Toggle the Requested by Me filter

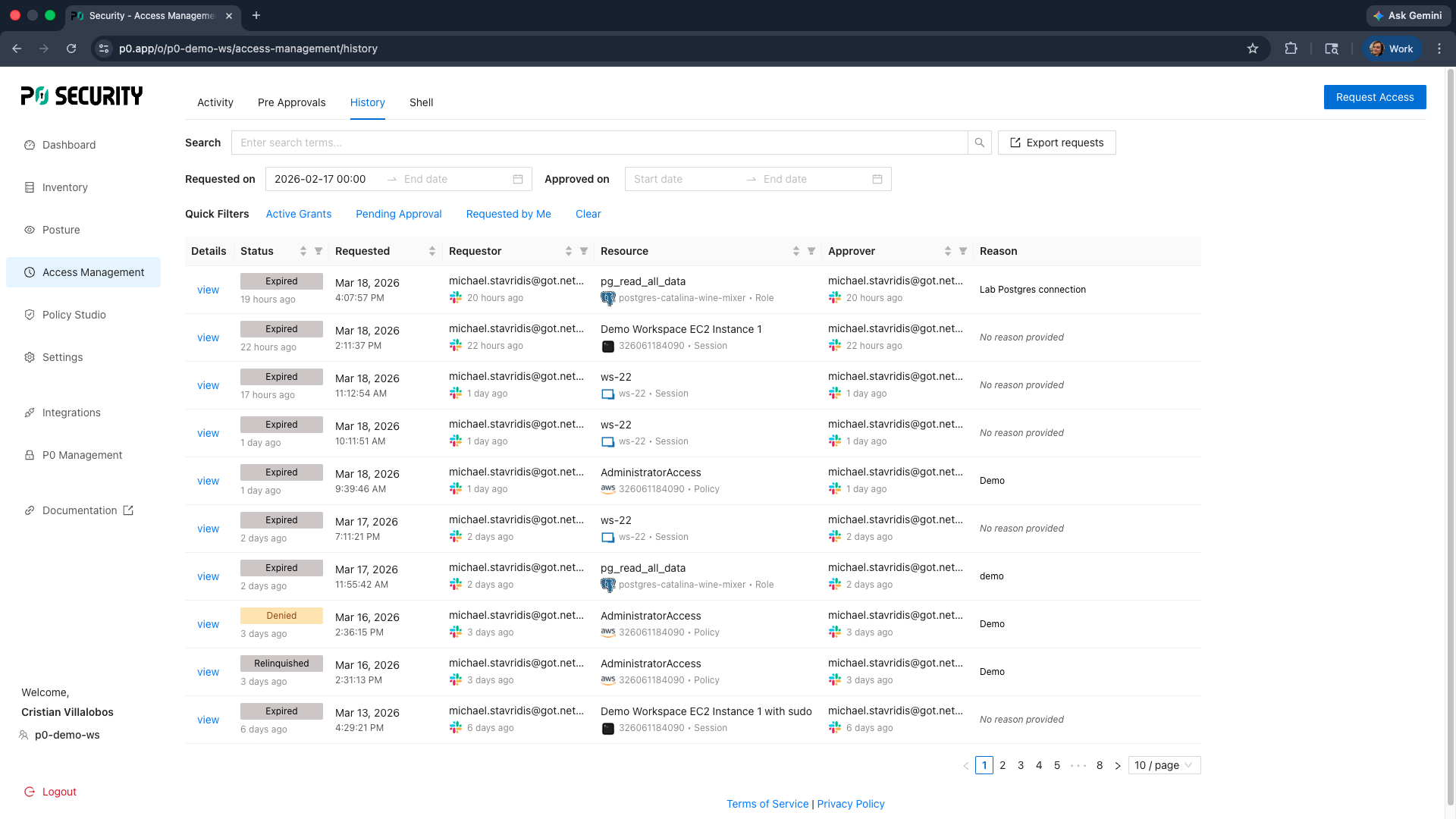point(508,214)
